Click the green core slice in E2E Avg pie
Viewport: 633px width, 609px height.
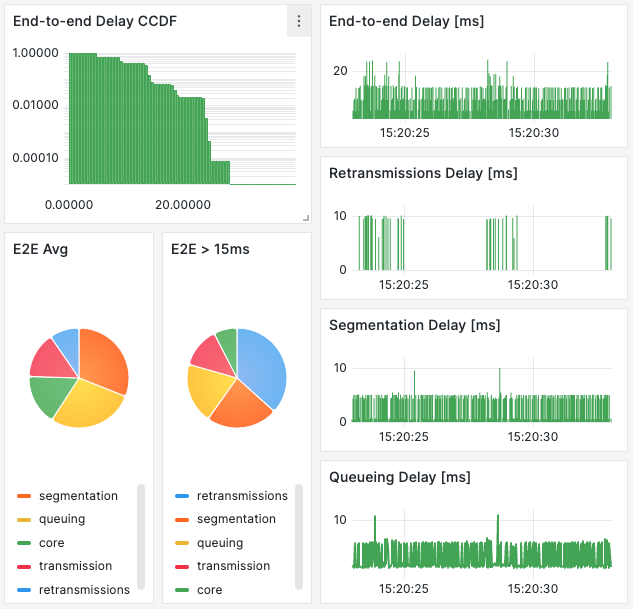pyautogui.click(x=47, y=394)
